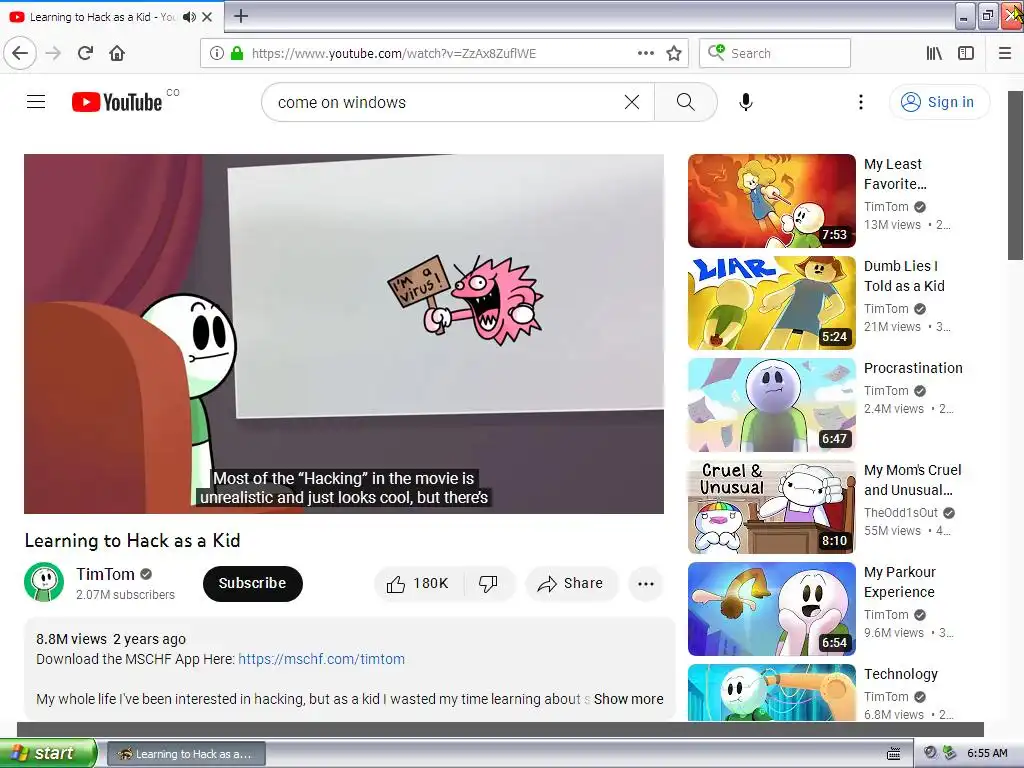Select the Learning to Hack taskbar button
Image resolution: width=1024 pixels, height=768 pixels.
[186, 754]
